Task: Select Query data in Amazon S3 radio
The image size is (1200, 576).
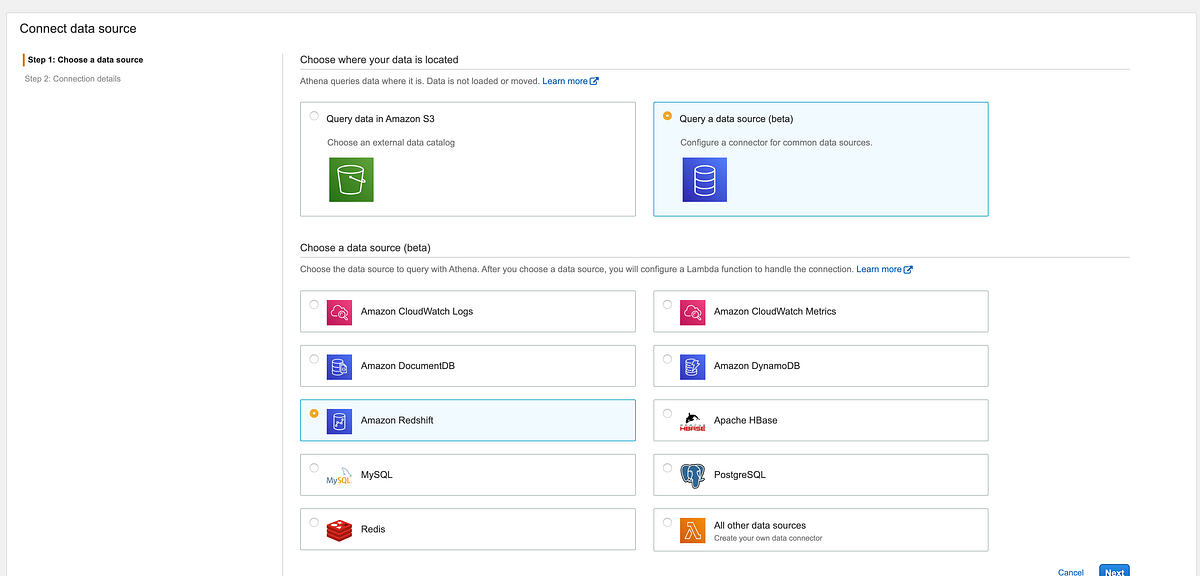Action: 314,116
